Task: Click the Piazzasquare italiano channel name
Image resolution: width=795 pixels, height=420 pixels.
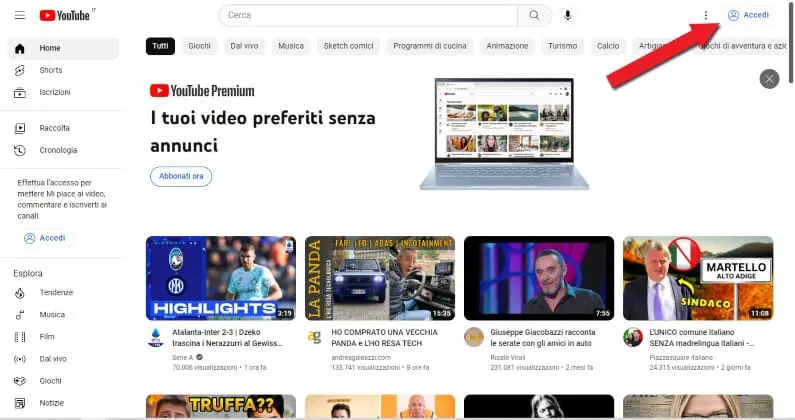Action: pos(681,357)
